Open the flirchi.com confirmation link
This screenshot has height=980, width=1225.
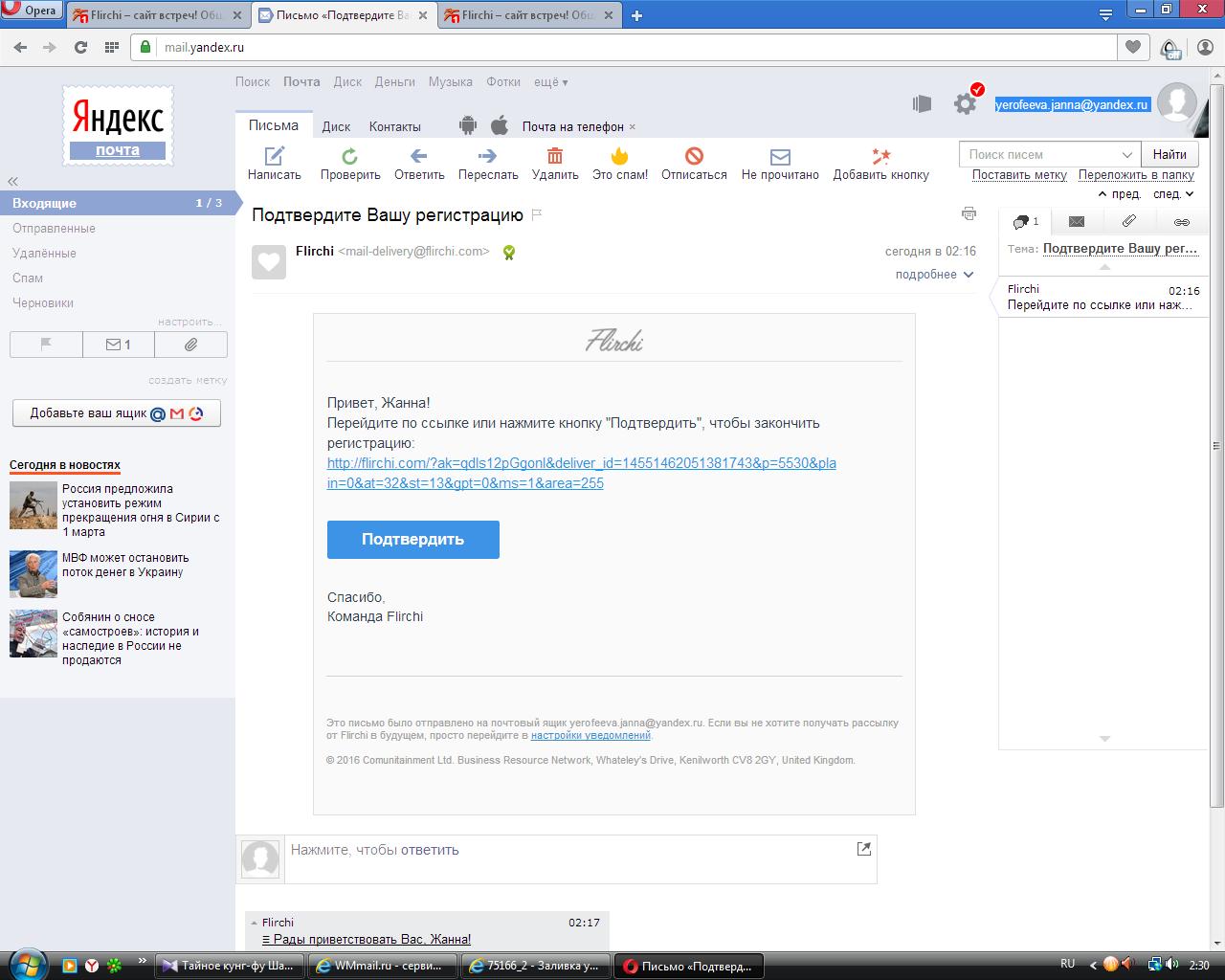(582, 473)
